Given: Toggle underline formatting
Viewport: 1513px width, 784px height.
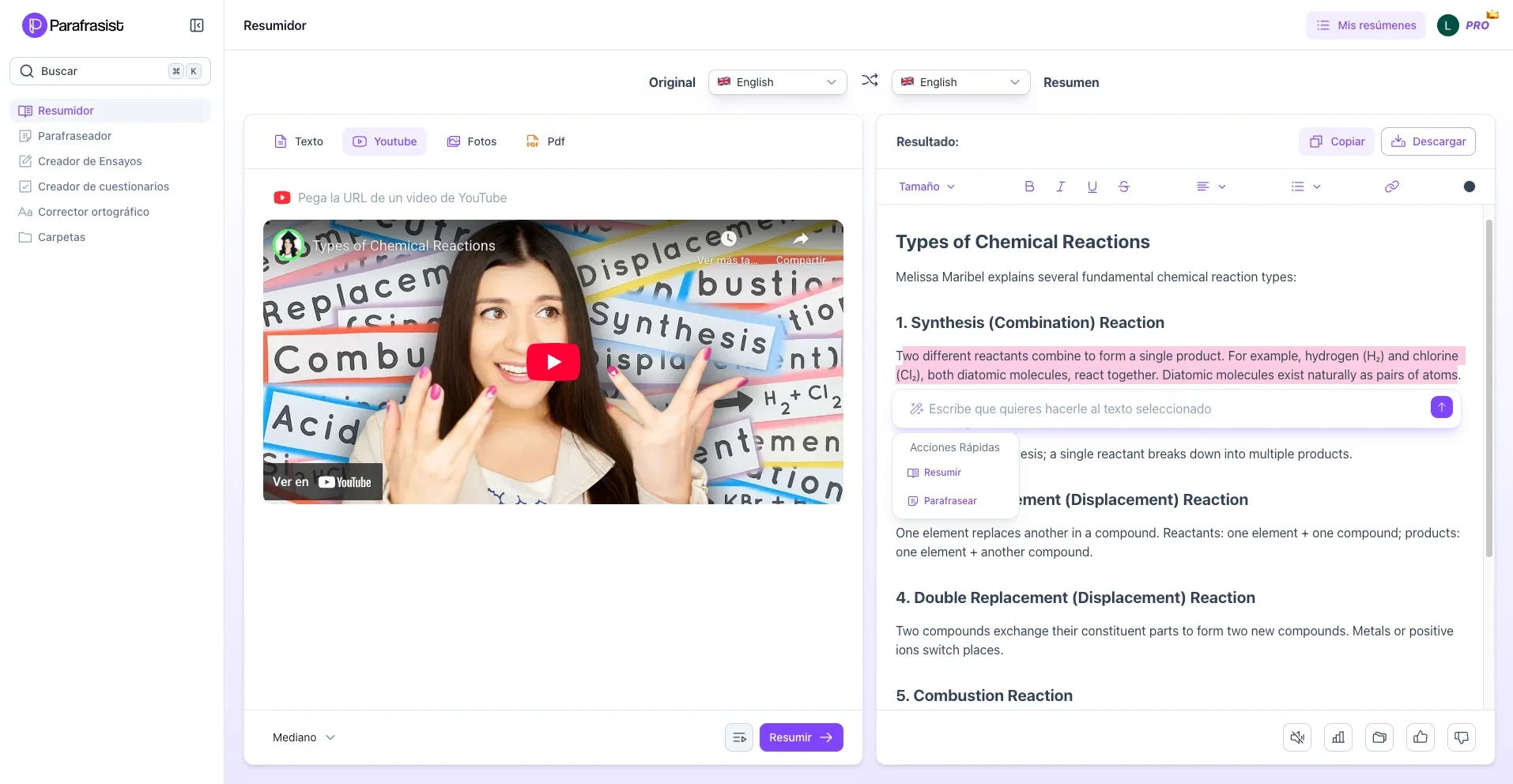Looking at the screenshot, I should (1092, 187).
